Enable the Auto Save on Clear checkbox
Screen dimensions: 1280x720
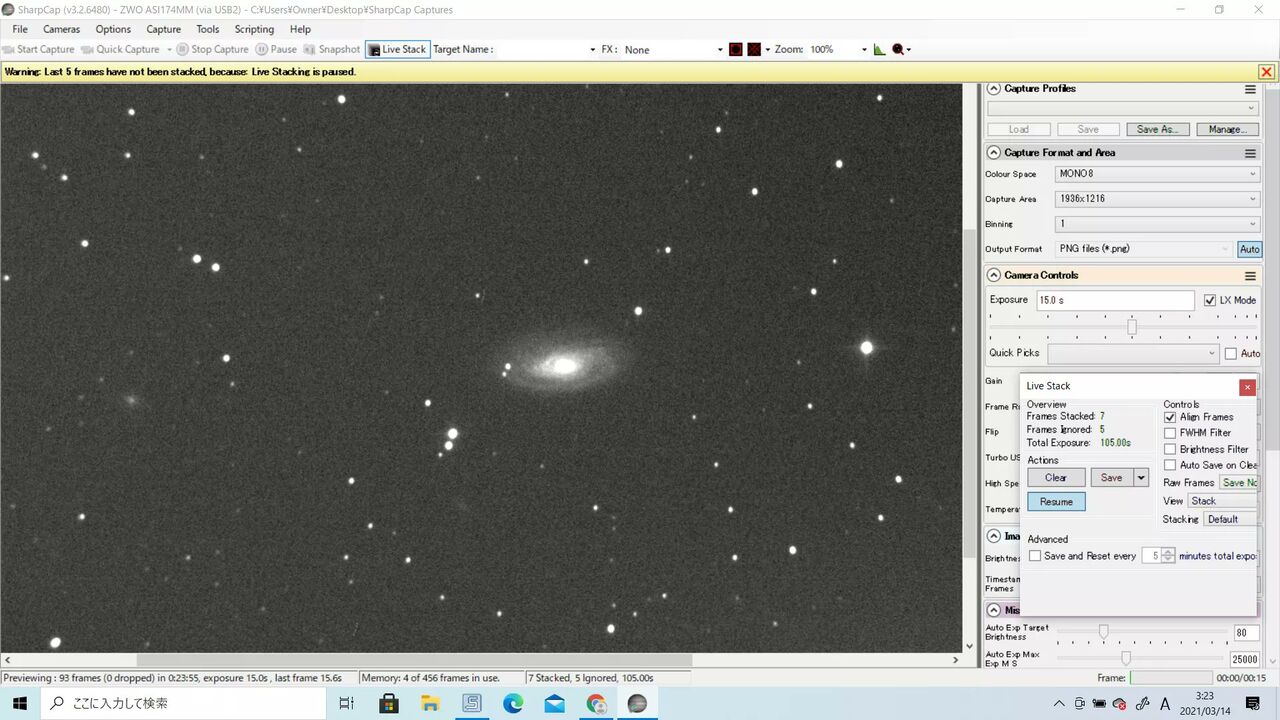click(x=1170, y=465)
